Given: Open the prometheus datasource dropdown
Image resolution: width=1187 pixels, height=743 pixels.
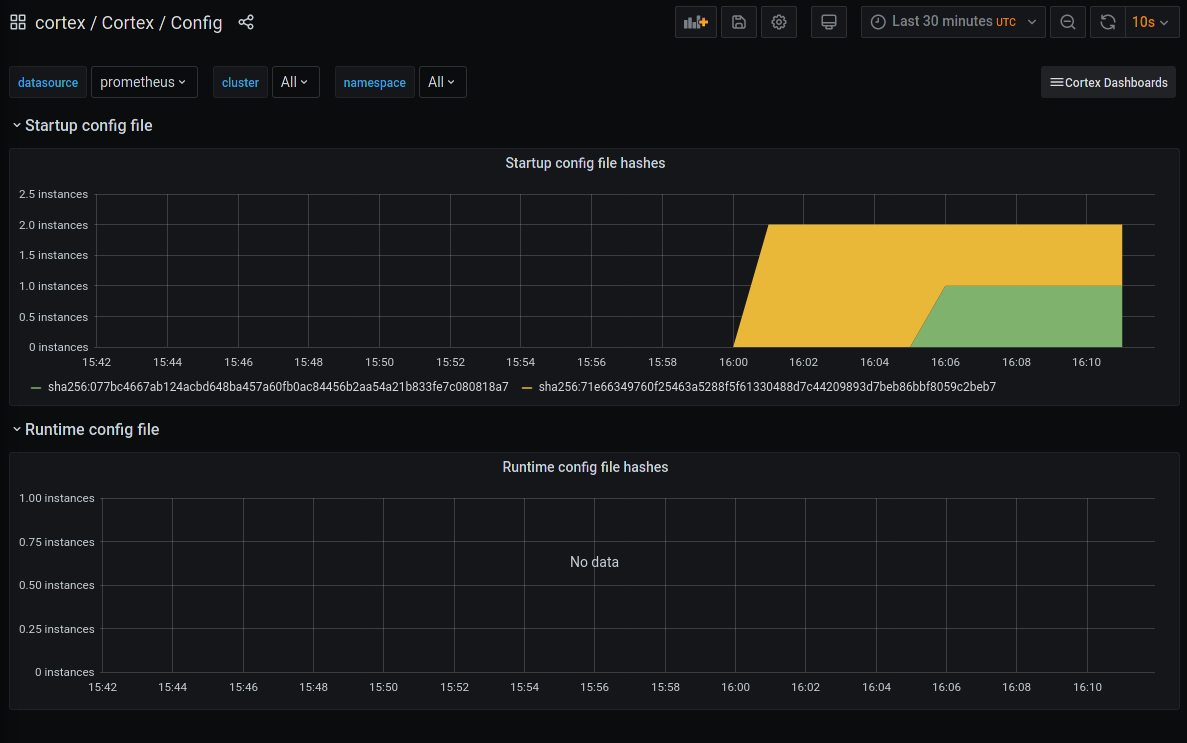Looking at the screenshot, I should [x=144, y=82].
